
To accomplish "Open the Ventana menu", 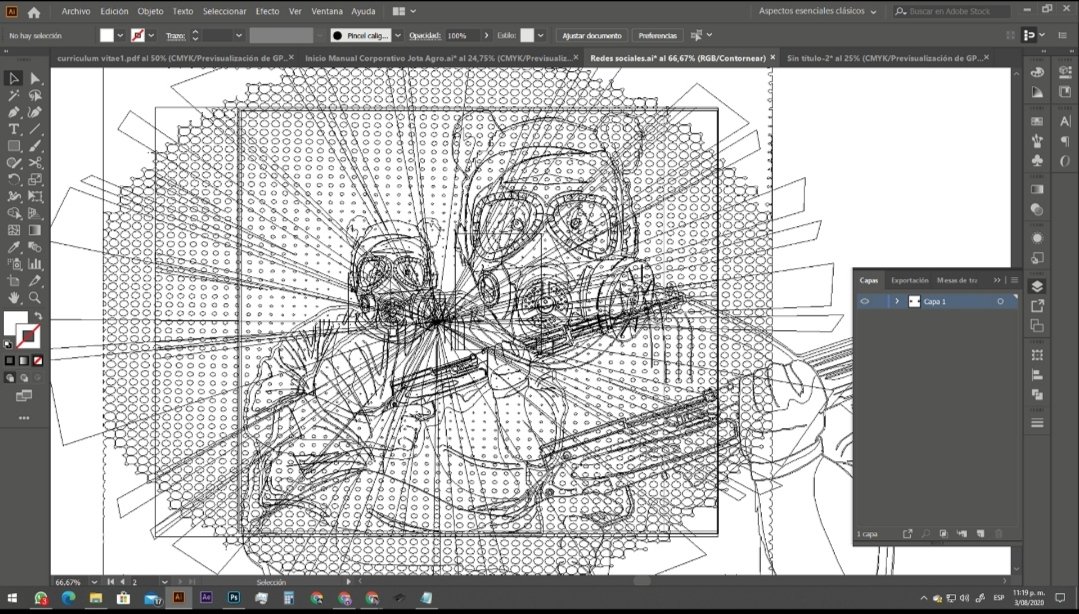I will 327,12.
